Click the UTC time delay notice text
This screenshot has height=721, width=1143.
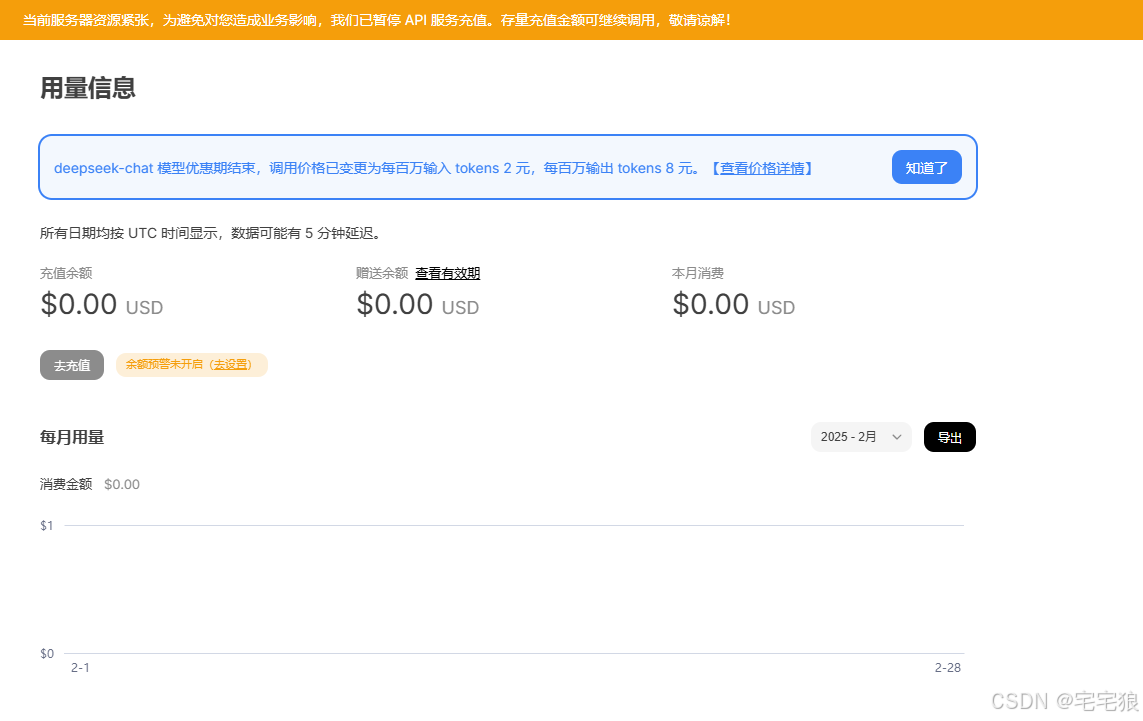(213, 233)
